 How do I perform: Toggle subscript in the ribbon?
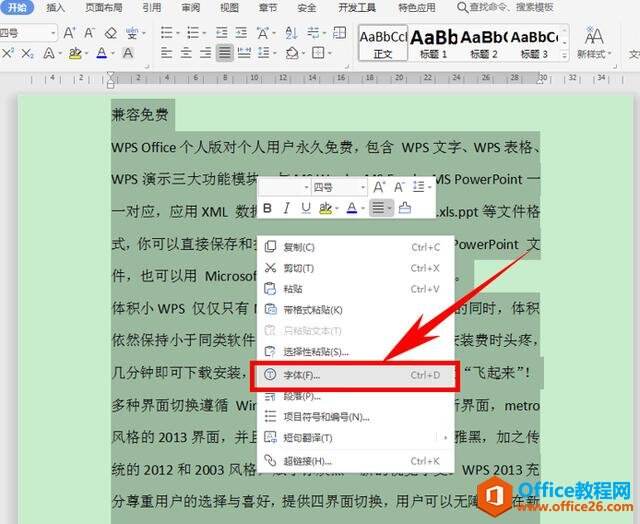pos(27,53)
